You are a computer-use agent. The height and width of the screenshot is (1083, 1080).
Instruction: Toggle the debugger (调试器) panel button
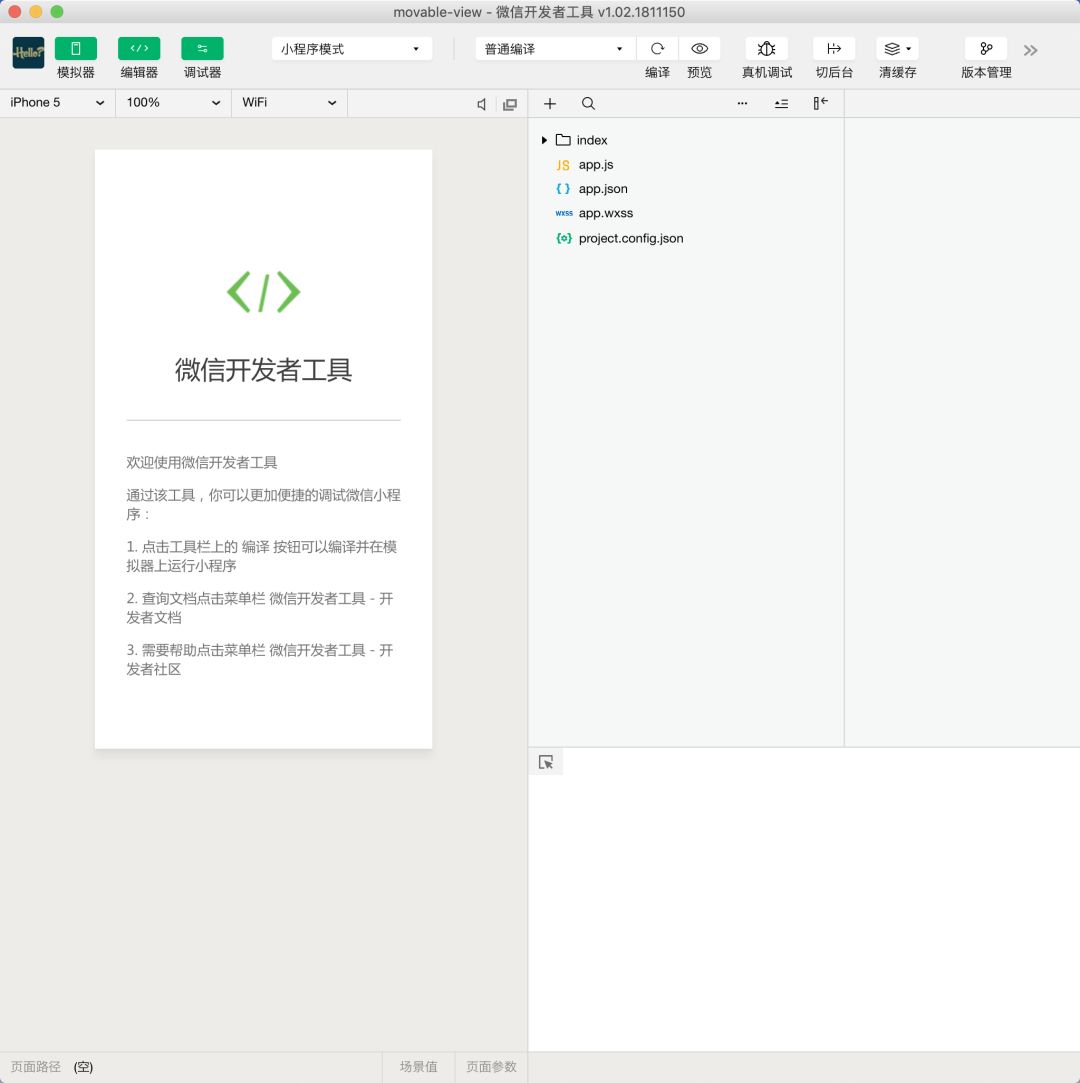202,48
